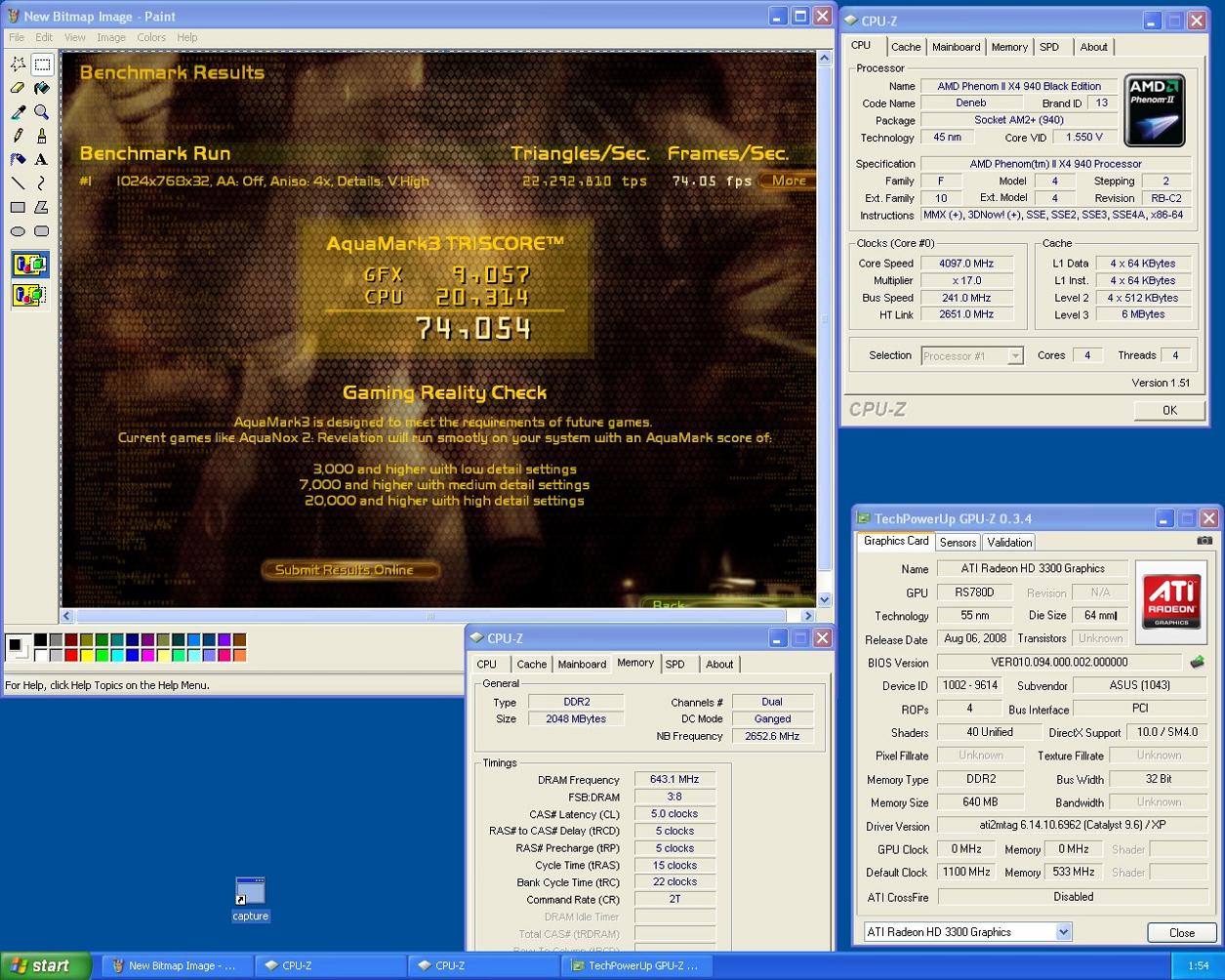1225x980 pixels.
Task: Open SPD tab in the Memory CPU-Z window
Action: pos(675,664)
